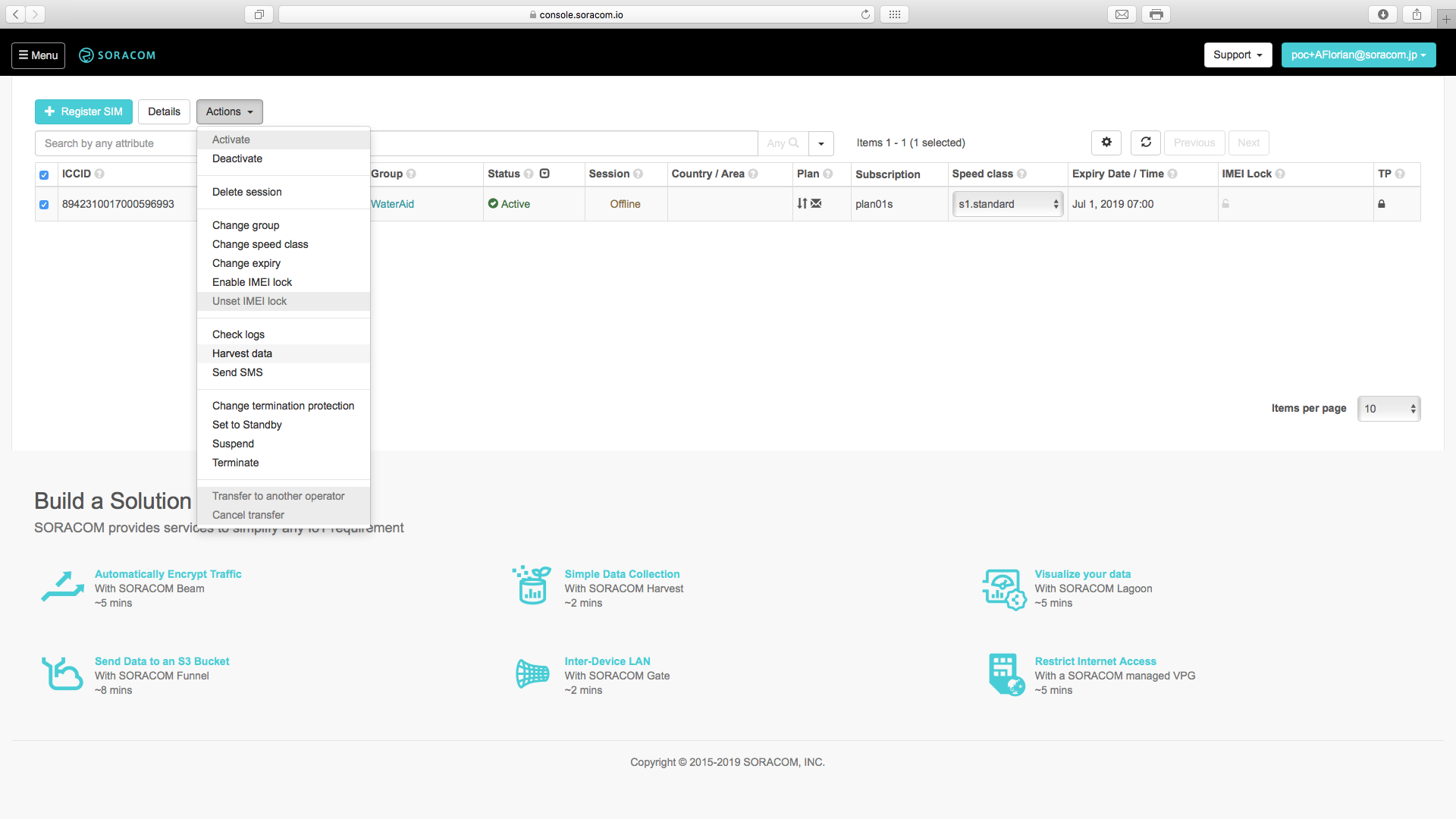The height and width of the screenshot is (819, 1456).
Task: Click the Search by any attribute field
Action: pos(115,143)
